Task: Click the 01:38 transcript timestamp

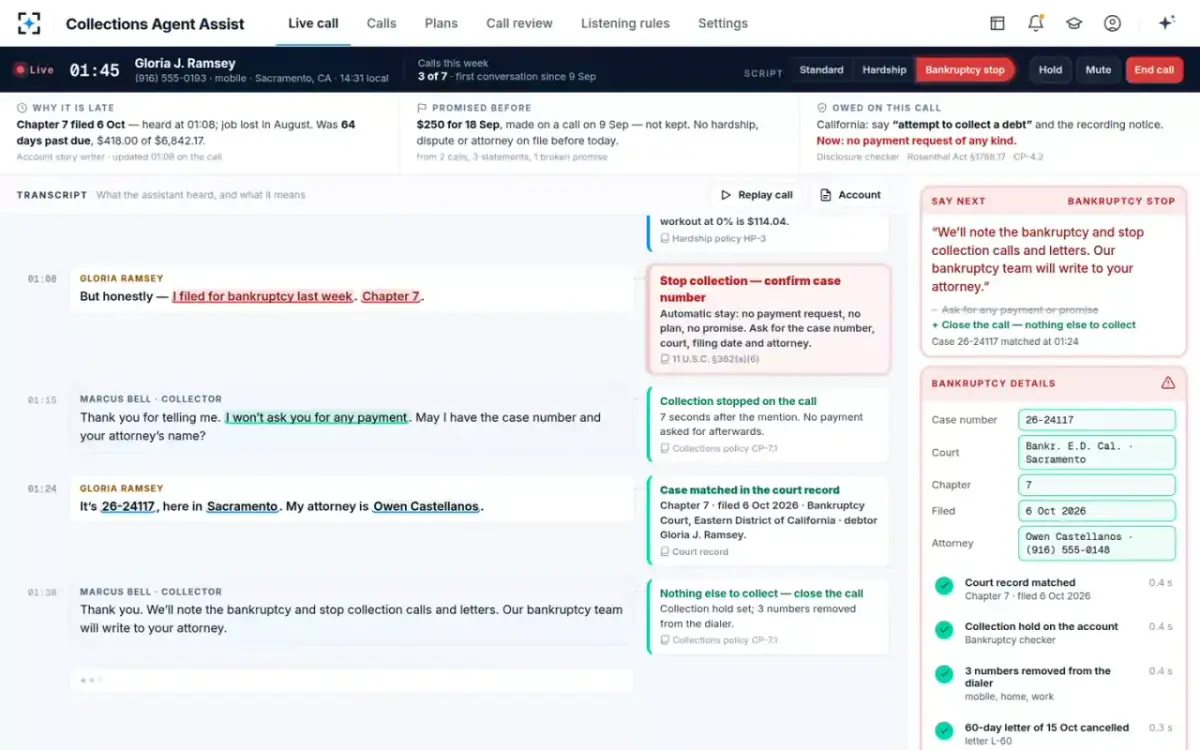Action: point(42,592)
